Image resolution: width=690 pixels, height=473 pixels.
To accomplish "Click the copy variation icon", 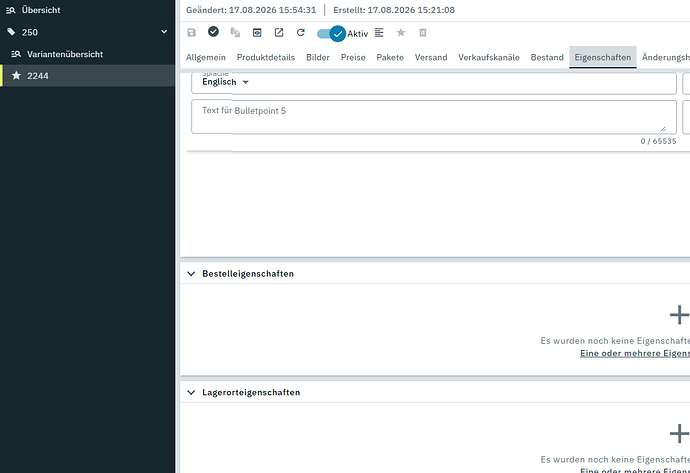I will pyautogui.click(x=235, y=33).
